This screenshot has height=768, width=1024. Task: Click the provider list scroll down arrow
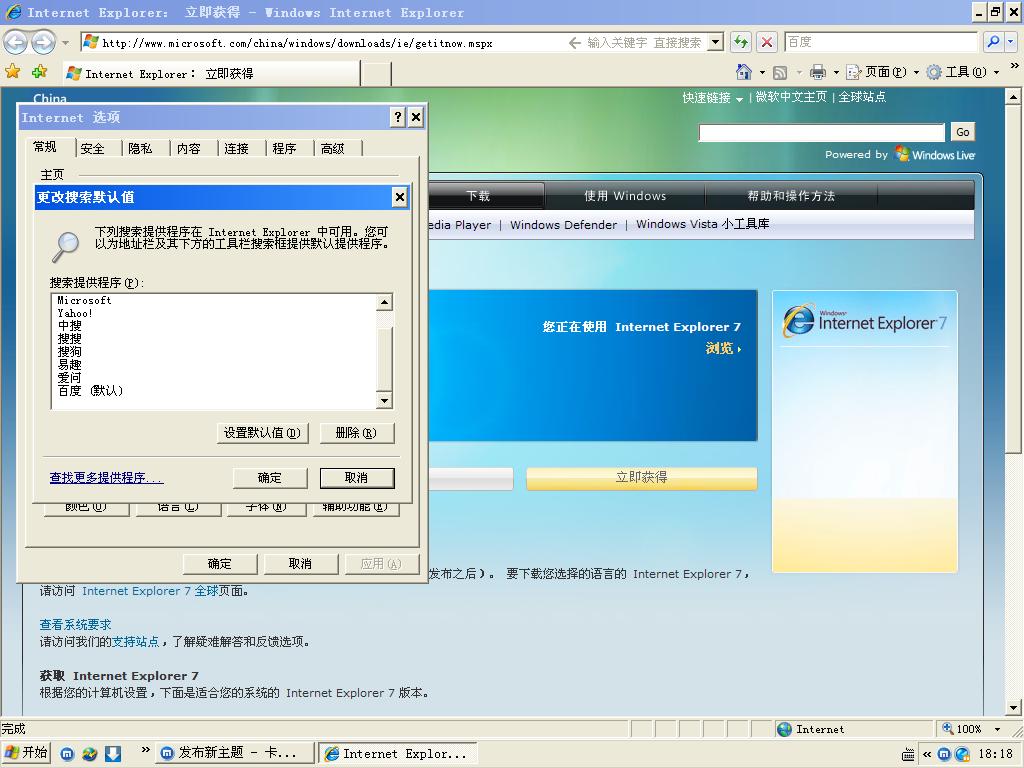click(385, 400)
